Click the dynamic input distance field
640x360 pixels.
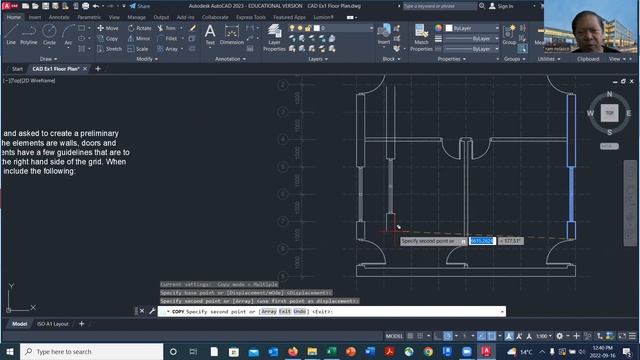point(482,241)
